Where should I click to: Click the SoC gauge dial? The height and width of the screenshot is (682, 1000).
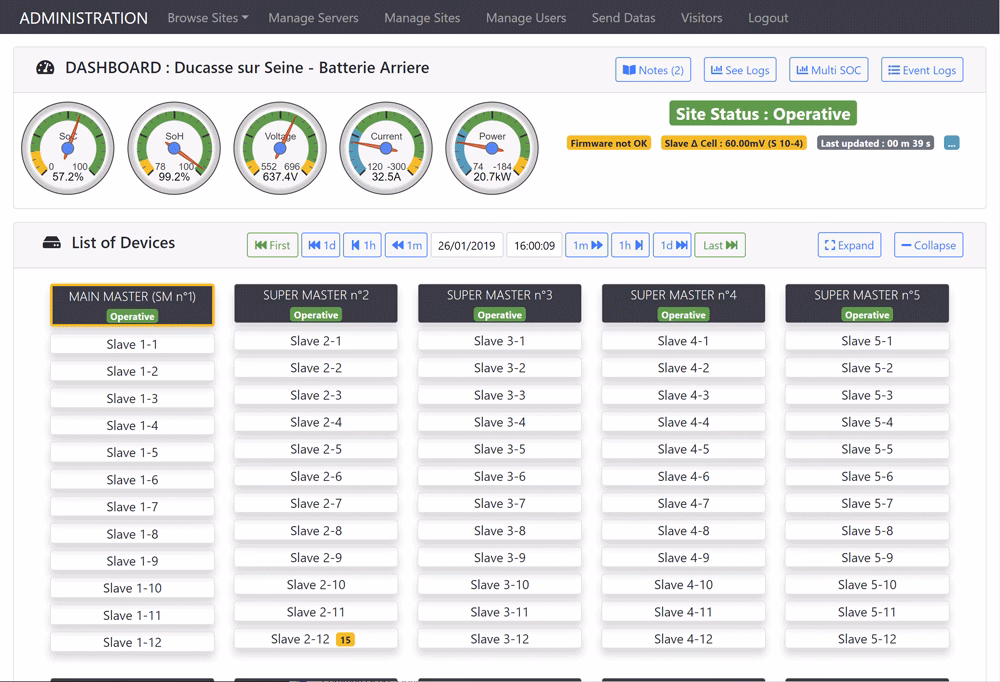click(x=68, y=148)
